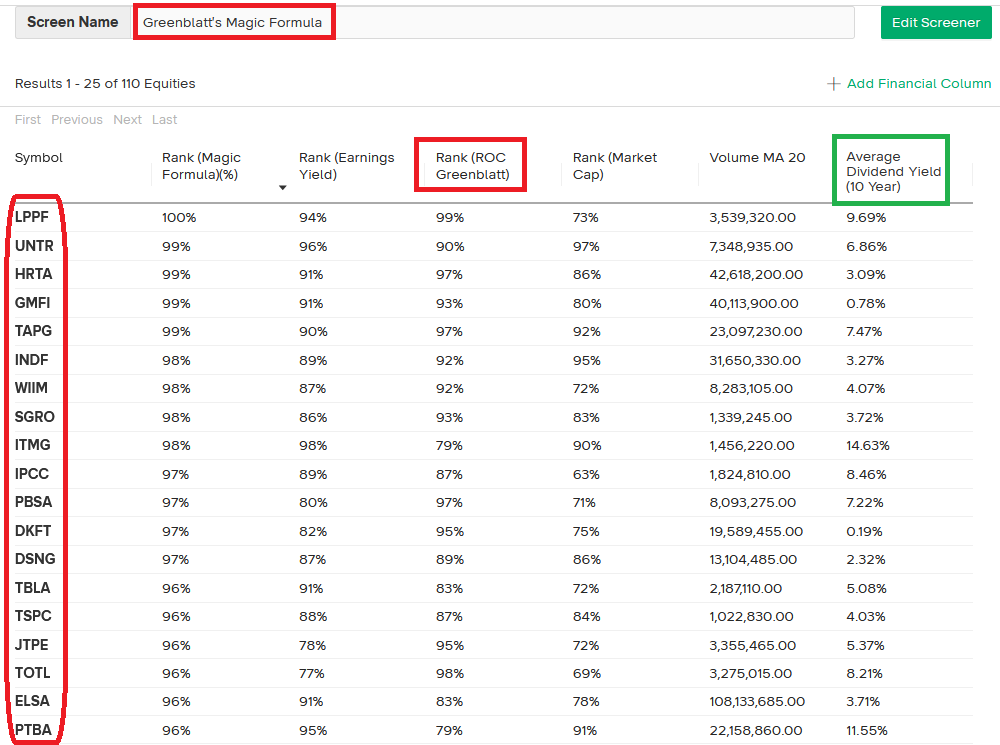Open the LPPF stock symbol
The height and width of the screenshot is (745, 1000).
(x=32, y=217)
